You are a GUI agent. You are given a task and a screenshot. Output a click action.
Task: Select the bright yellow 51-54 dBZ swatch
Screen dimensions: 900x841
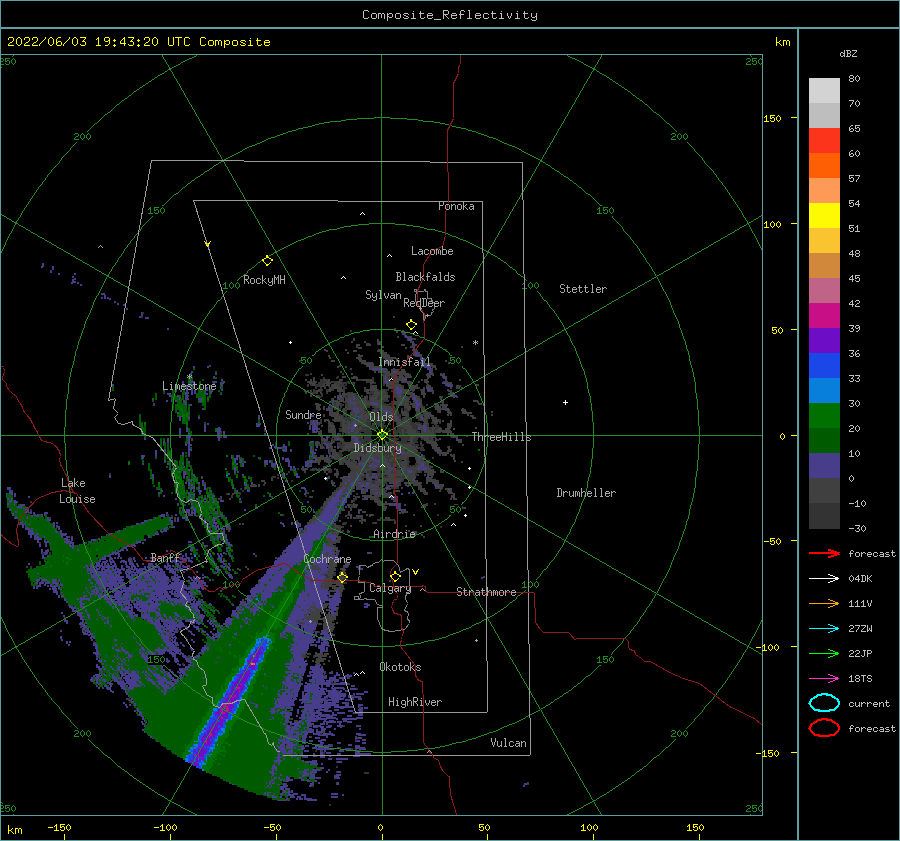(824, 215)
